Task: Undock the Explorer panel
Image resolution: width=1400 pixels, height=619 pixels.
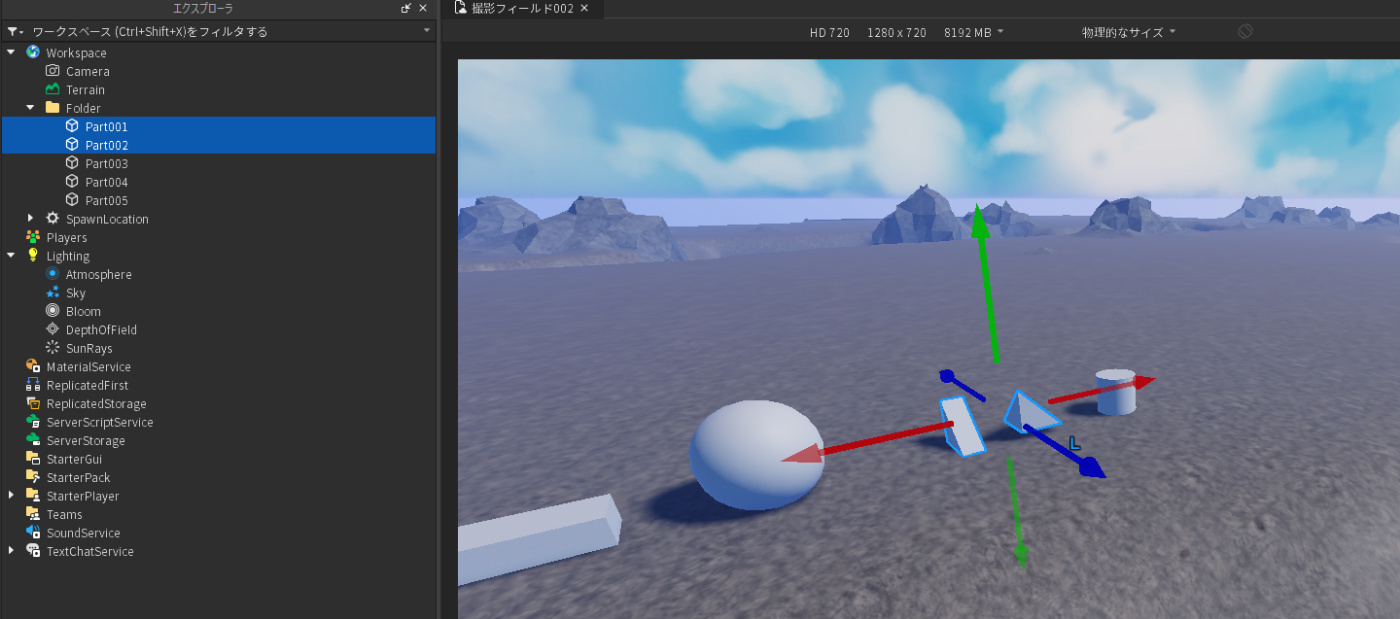Action: pos(406,8)
